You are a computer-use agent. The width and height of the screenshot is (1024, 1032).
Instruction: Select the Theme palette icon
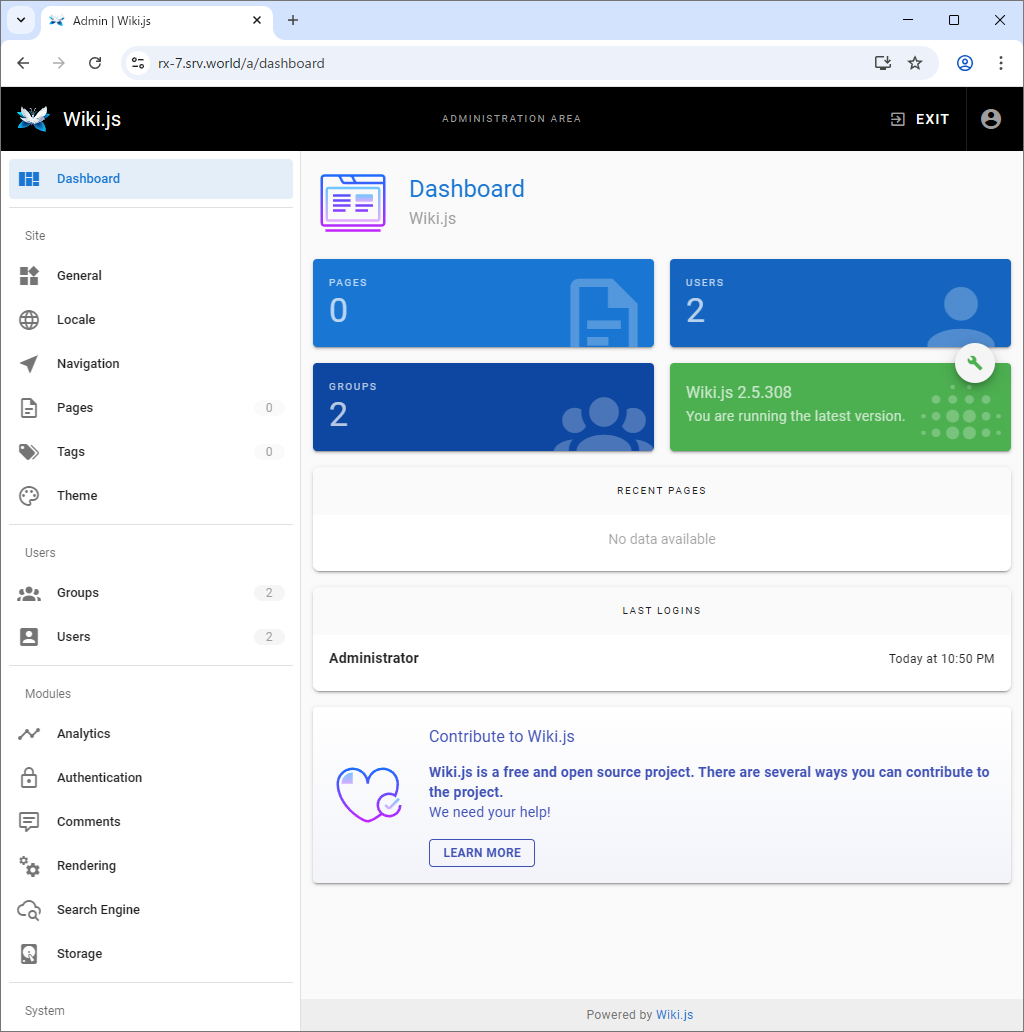tap(29, 496)
